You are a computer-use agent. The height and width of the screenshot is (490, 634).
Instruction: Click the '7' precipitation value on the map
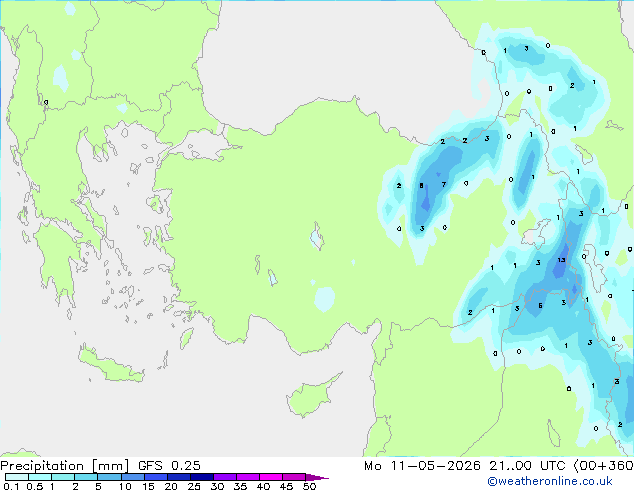(444, 184)
